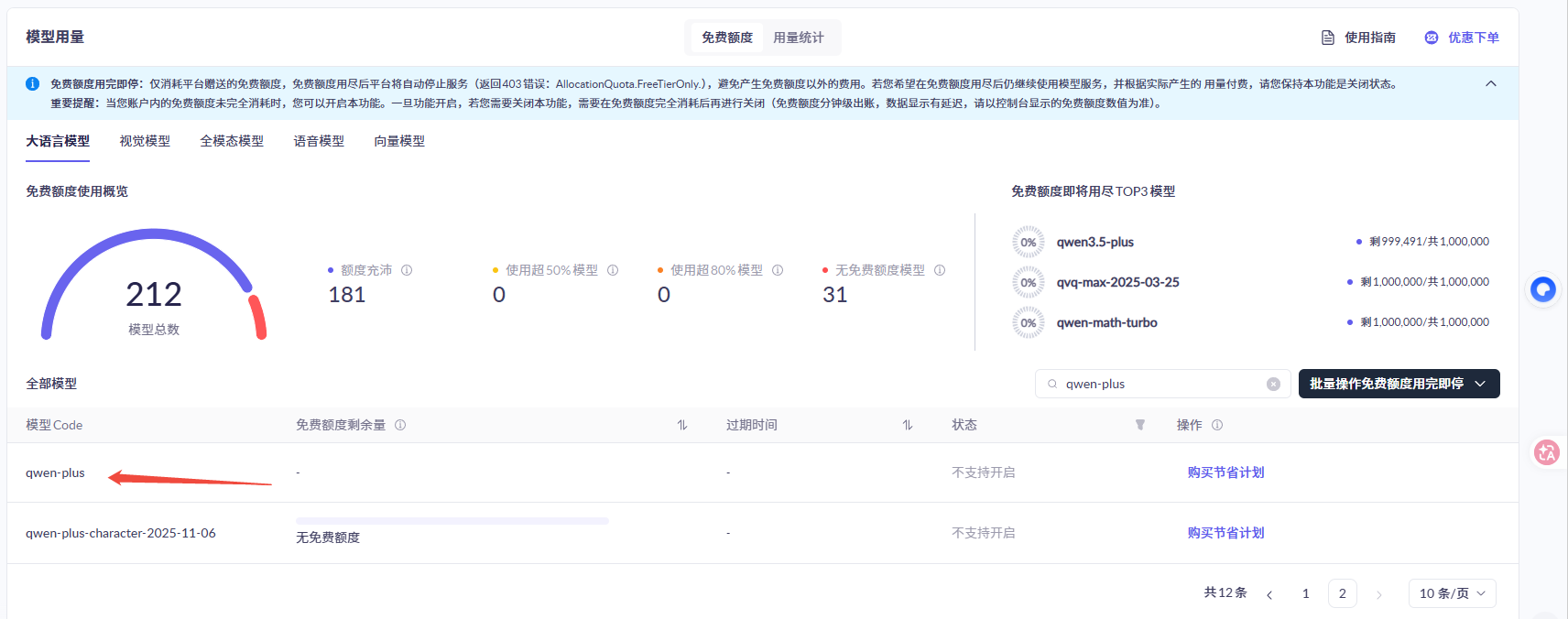This screenshot has width=1568, height=619.
Task: Select the 全模态模型 tab
Action: pos(232,141)
